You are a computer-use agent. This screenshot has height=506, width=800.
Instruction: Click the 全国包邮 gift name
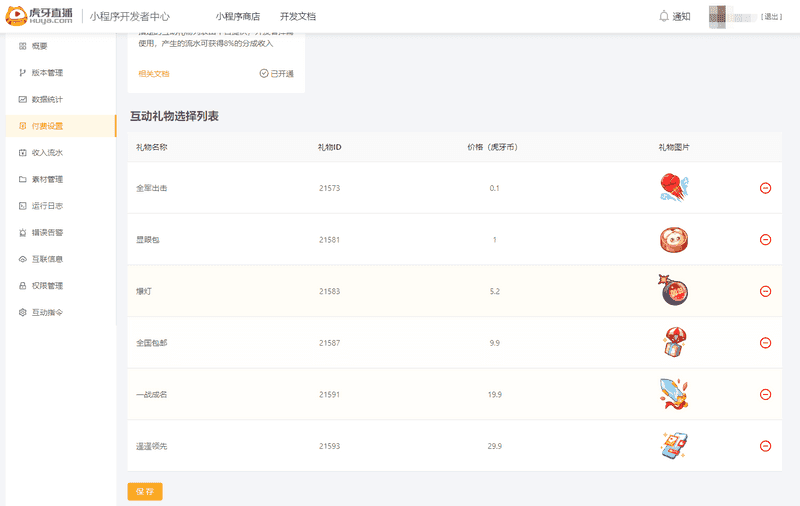pyautogui.click(x=152, y=343)
